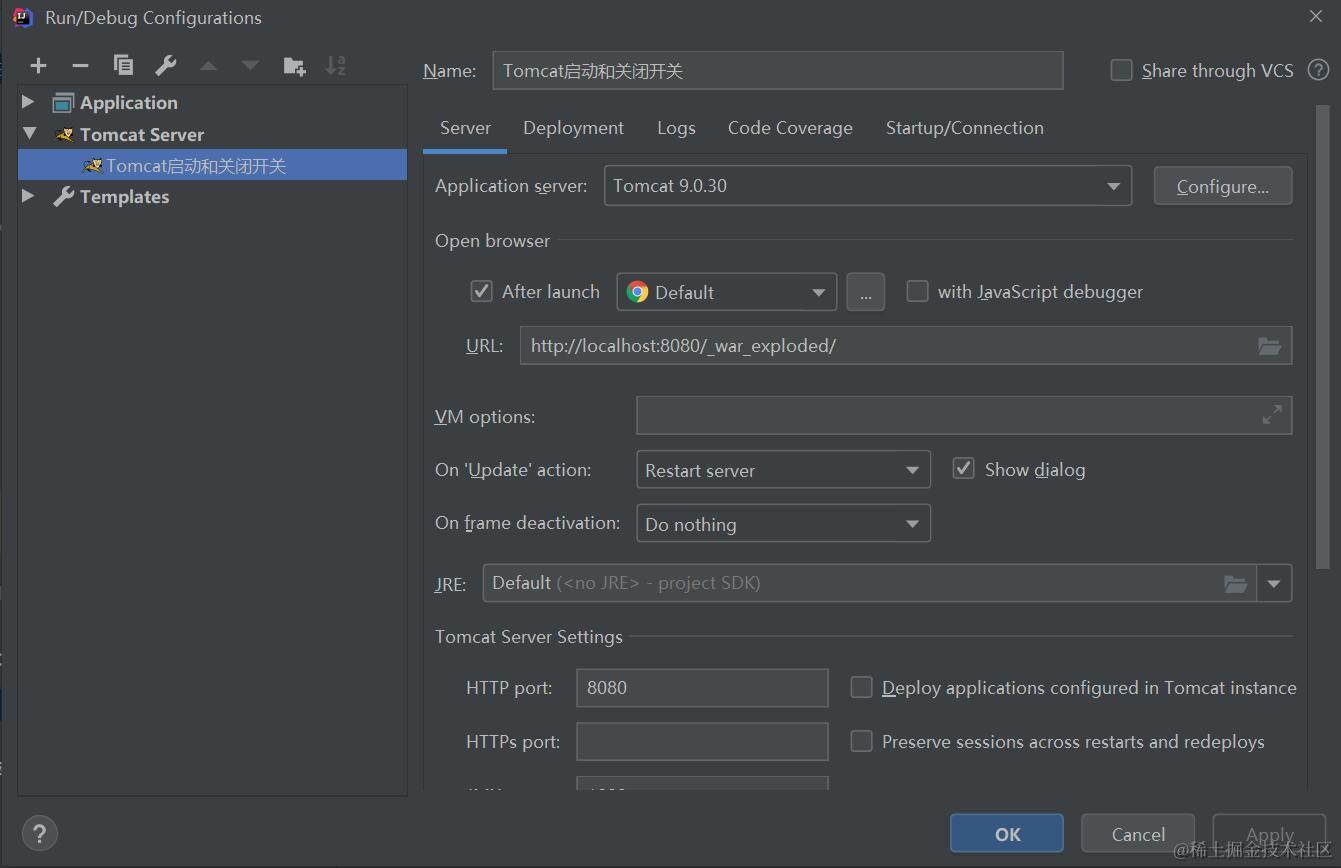This screenshot has width=1341, height=868.
Task: Click the Tomcat Server cat icon in tree
Action: click(64, 134)
